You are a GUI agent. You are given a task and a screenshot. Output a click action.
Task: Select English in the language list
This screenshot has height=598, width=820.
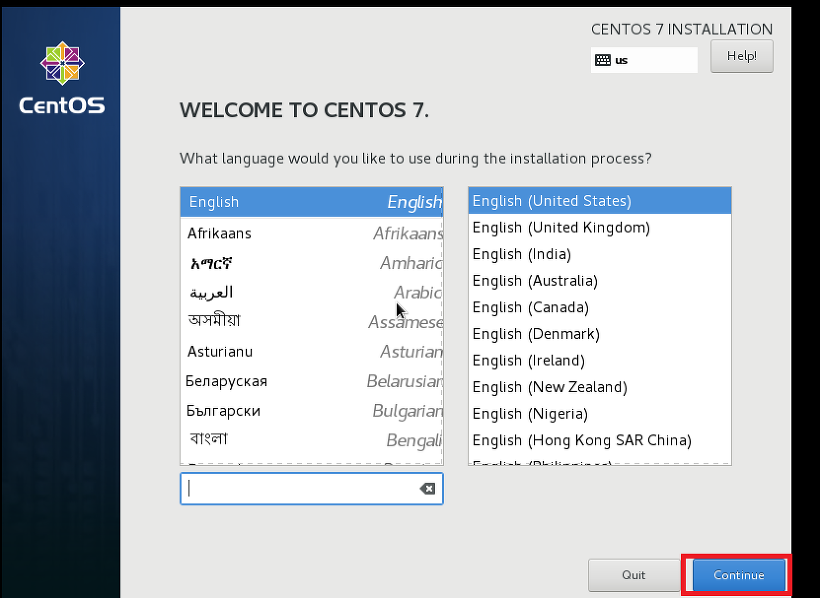pyautogui.click(x=312, y=202)
